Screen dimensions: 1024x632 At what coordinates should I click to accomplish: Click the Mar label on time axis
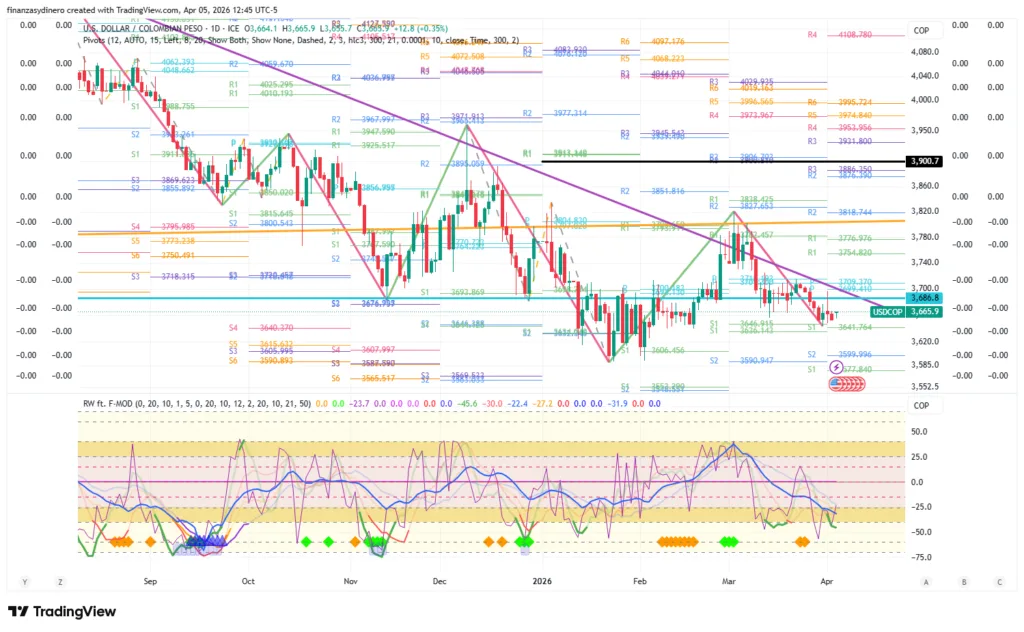[x=729, y=580]
